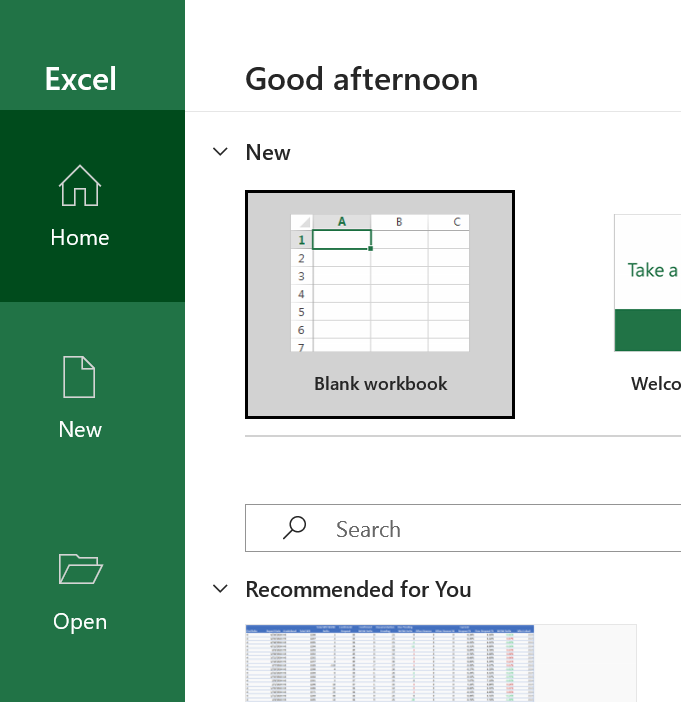Click the magnifier icon in the search box
The image size is (681, 702).
(x=294, y=528)
